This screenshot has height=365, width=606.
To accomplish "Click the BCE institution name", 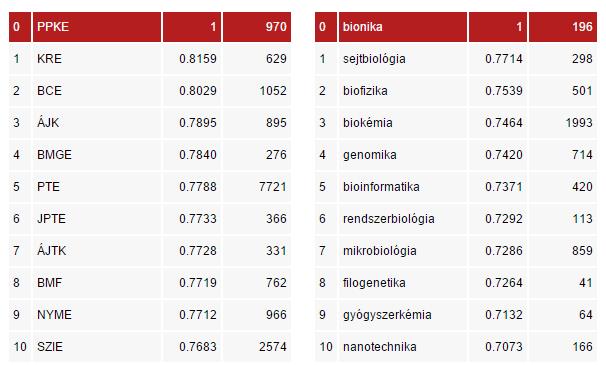I will point(49,91).
